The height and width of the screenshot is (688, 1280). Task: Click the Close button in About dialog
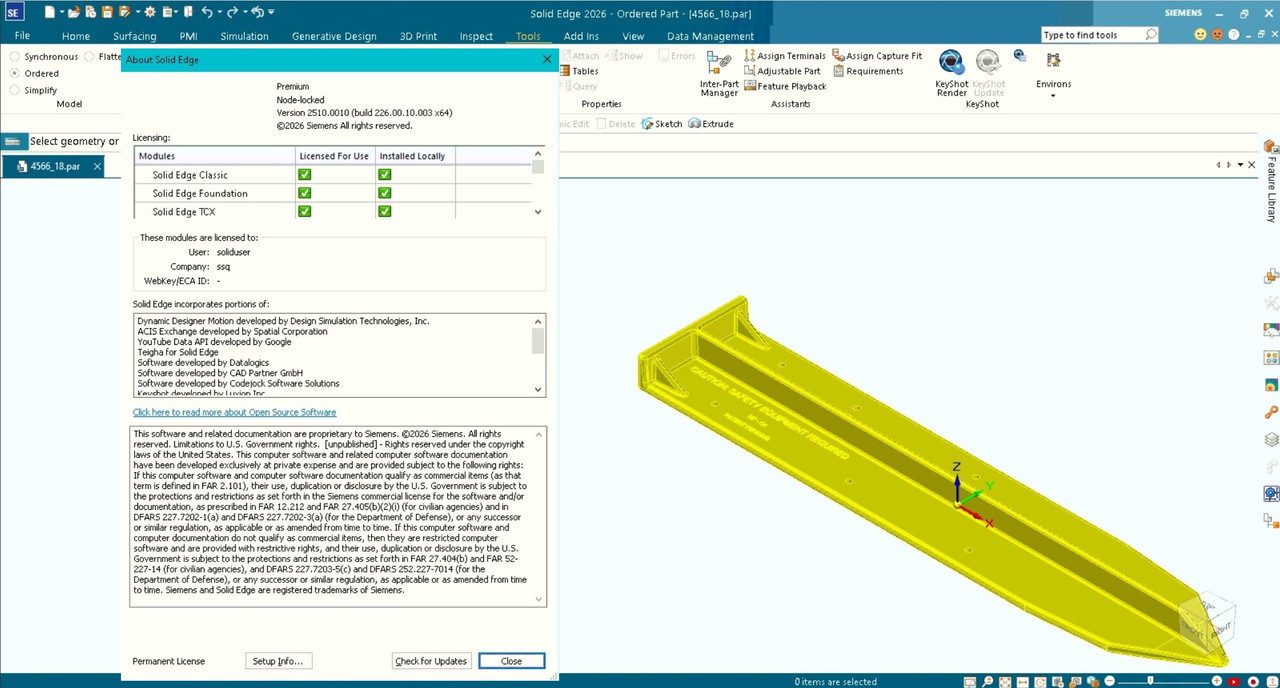click(x=511, y=661)
